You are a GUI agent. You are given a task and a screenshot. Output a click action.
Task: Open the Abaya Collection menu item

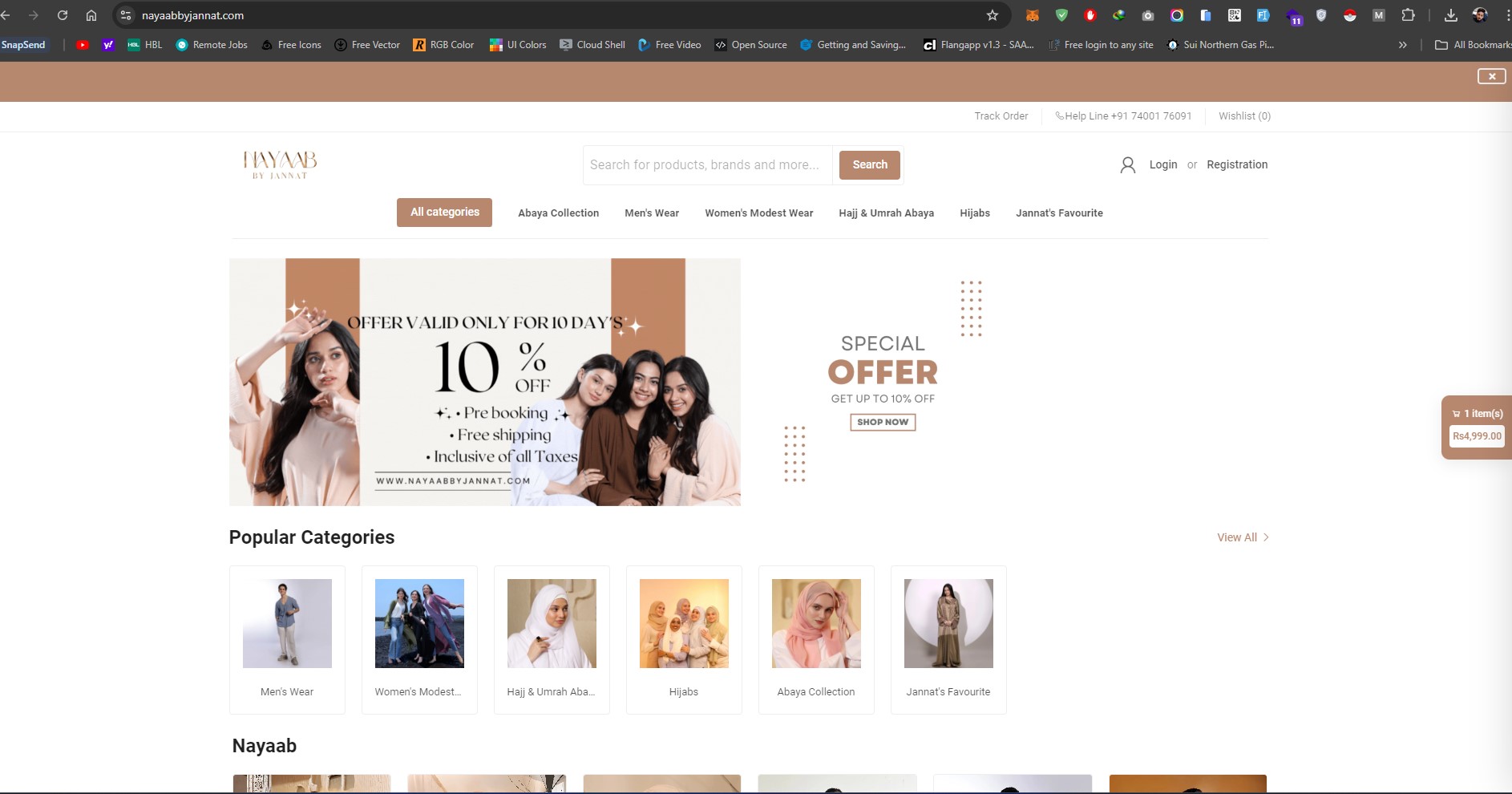coord(558,213)
